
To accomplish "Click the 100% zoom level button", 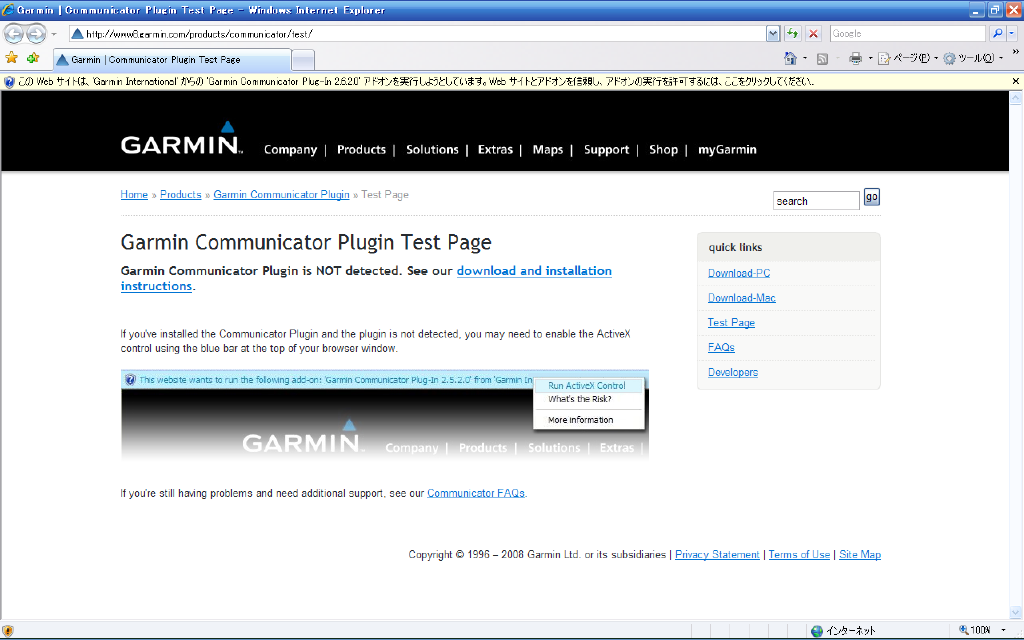I will tap(974, 630).
